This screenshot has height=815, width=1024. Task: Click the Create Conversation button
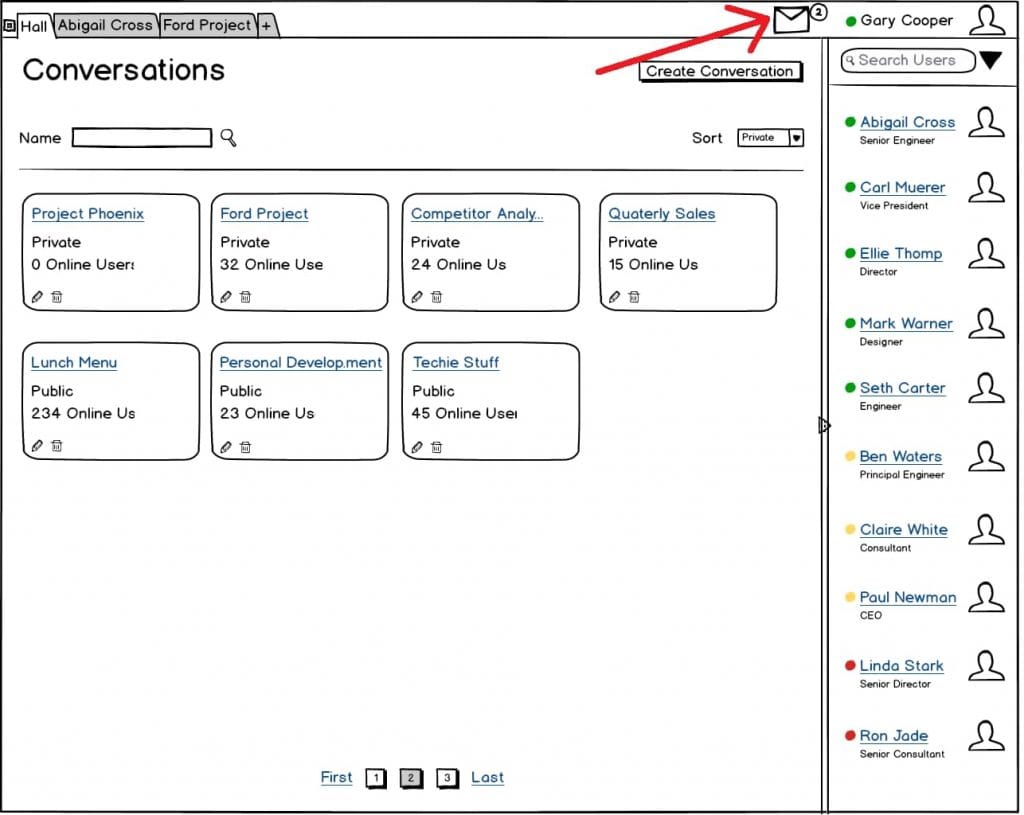tap(720, 71)
